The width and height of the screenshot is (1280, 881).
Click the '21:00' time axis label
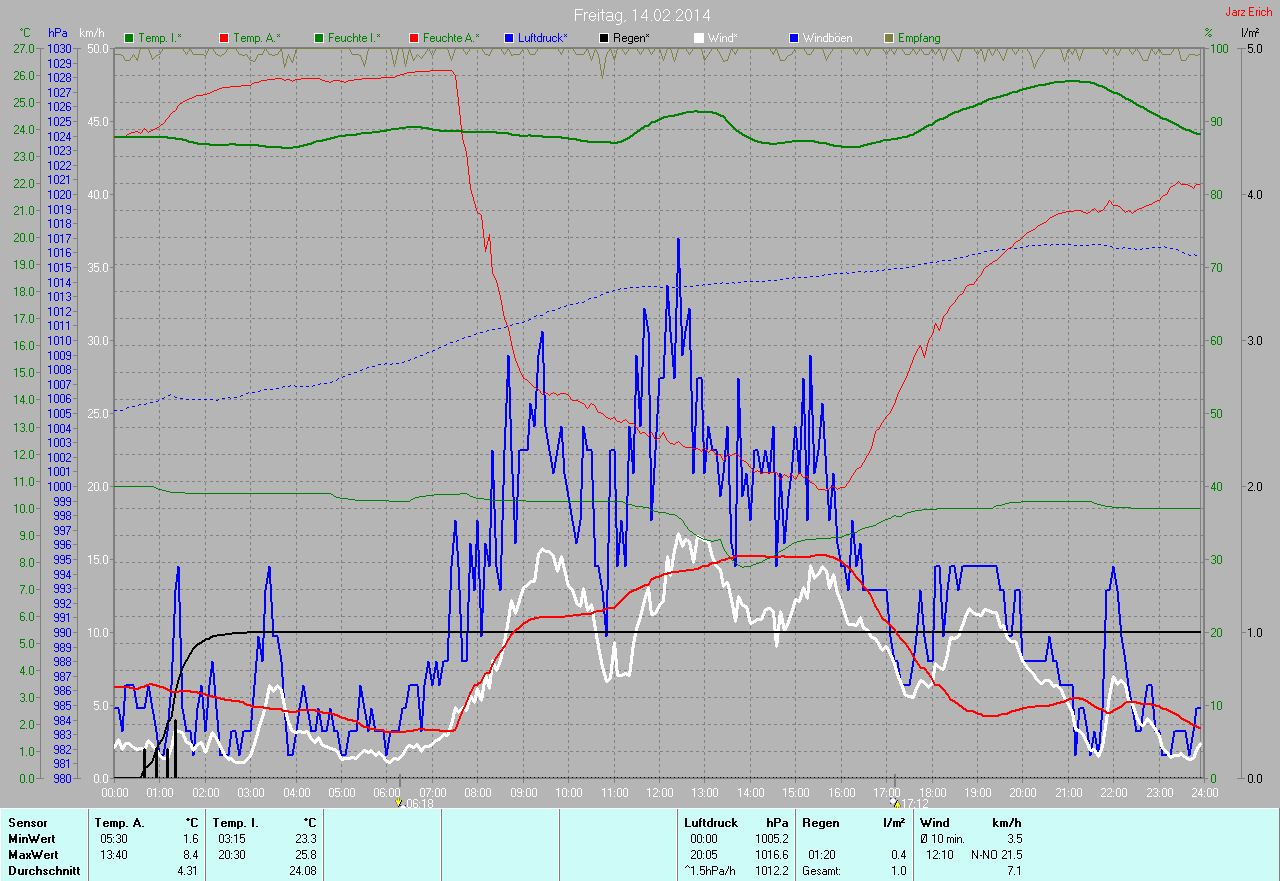point(1068,792)
